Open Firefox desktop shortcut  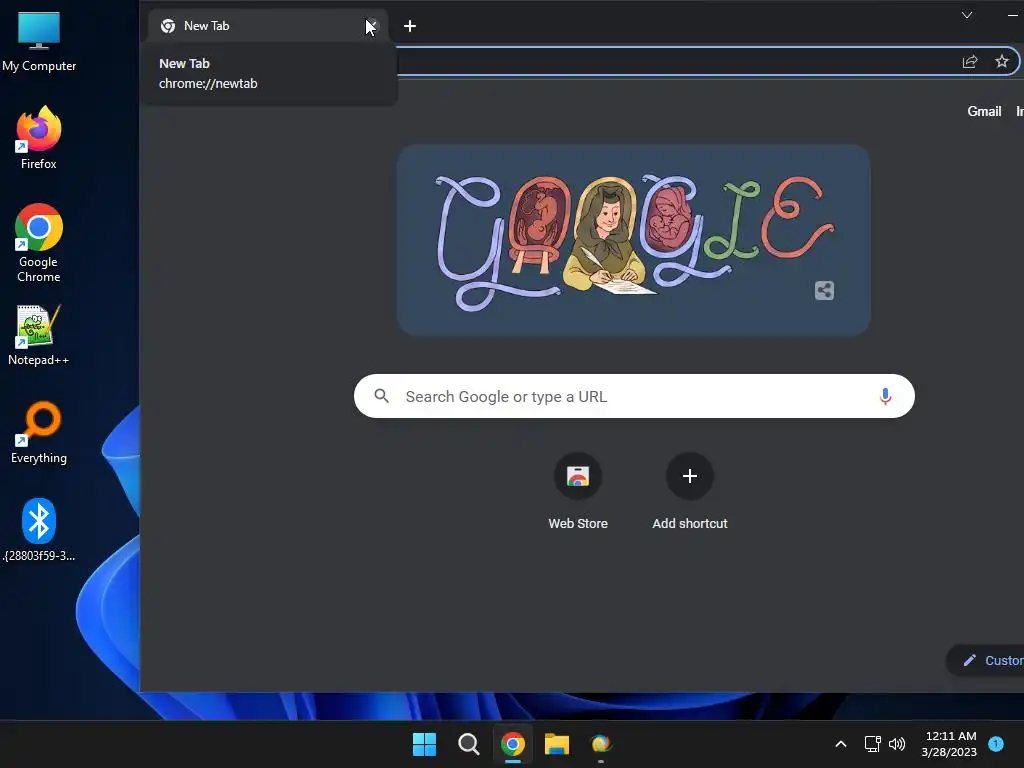[39, 138]
